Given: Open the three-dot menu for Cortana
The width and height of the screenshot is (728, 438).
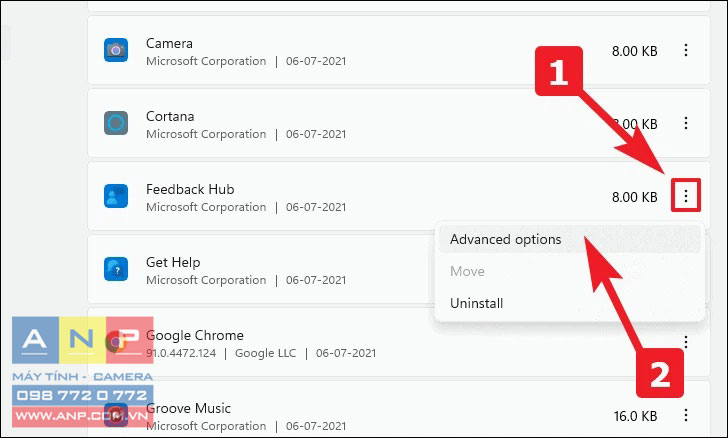Looking at the screenshot, I should [x=686, y=123].
